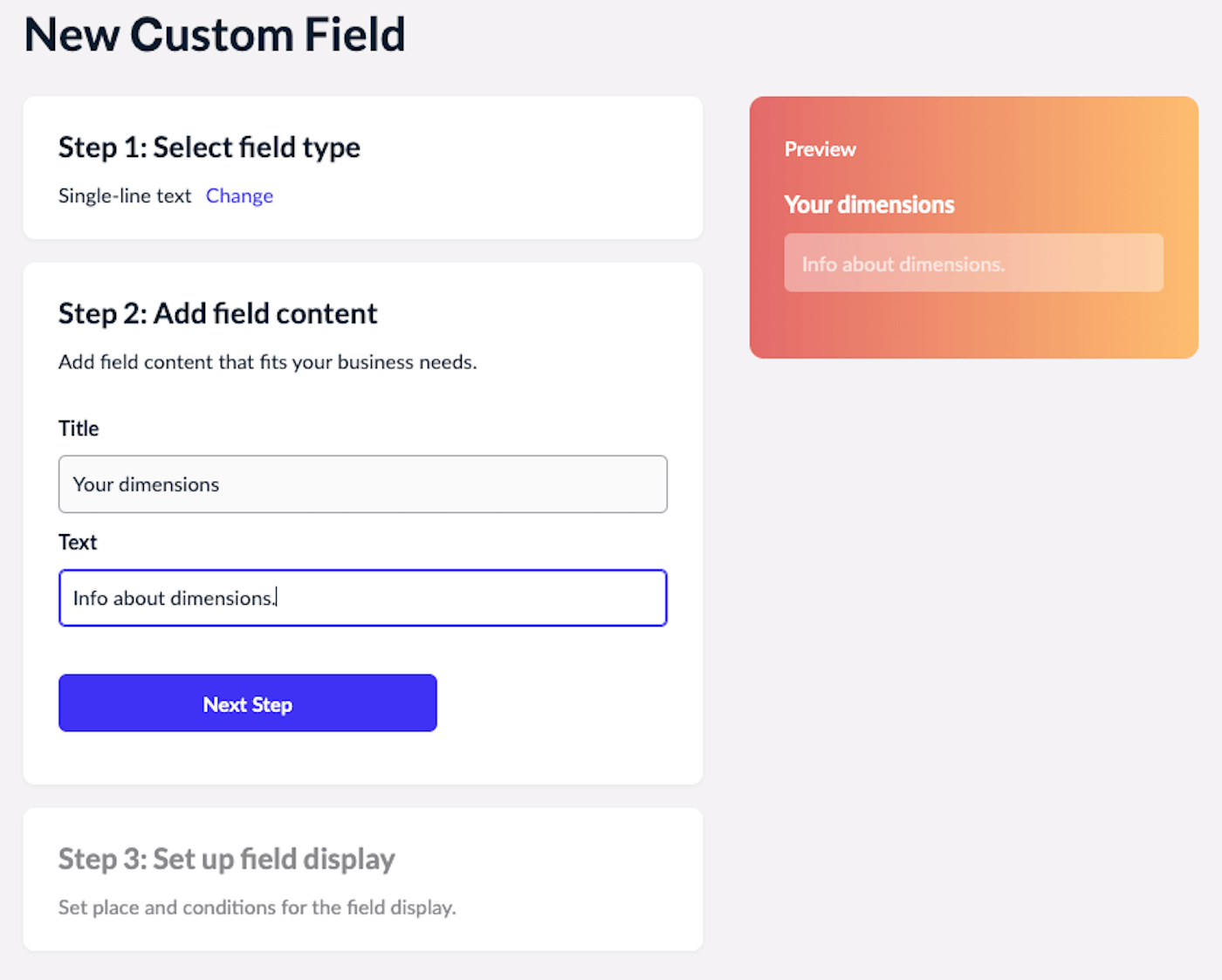Click the Your dimensions heading in the preview
Image resolution: width=1222 pixels, height=980 pixels.
pyautogui.click(x=868, y=204)
